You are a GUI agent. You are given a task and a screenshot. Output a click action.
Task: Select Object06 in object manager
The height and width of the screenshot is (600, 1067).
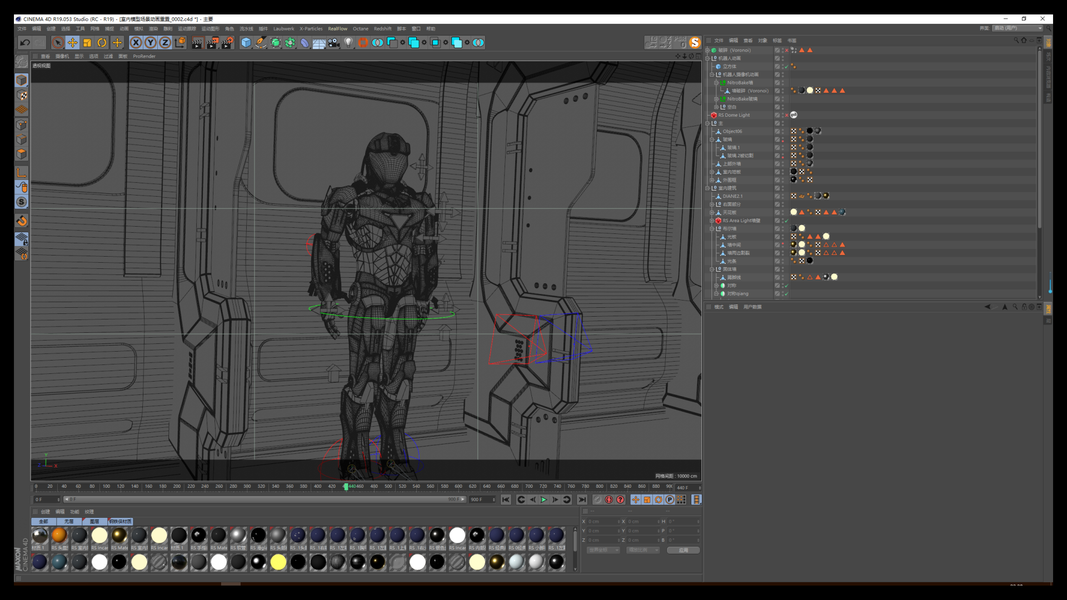coord(732,131)
